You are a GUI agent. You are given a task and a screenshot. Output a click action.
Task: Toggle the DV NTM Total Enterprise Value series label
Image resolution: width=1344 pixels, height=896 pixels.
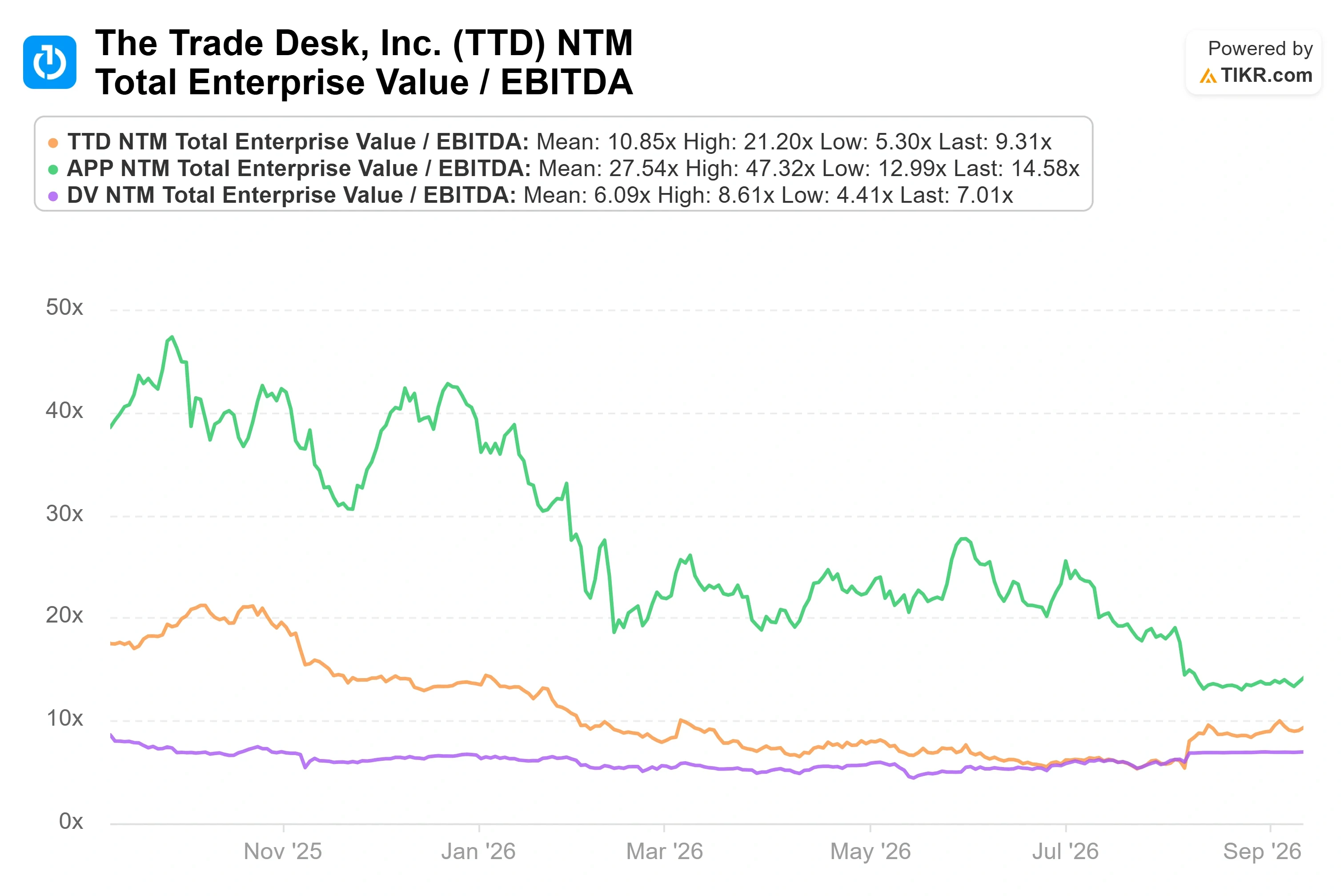291,195
